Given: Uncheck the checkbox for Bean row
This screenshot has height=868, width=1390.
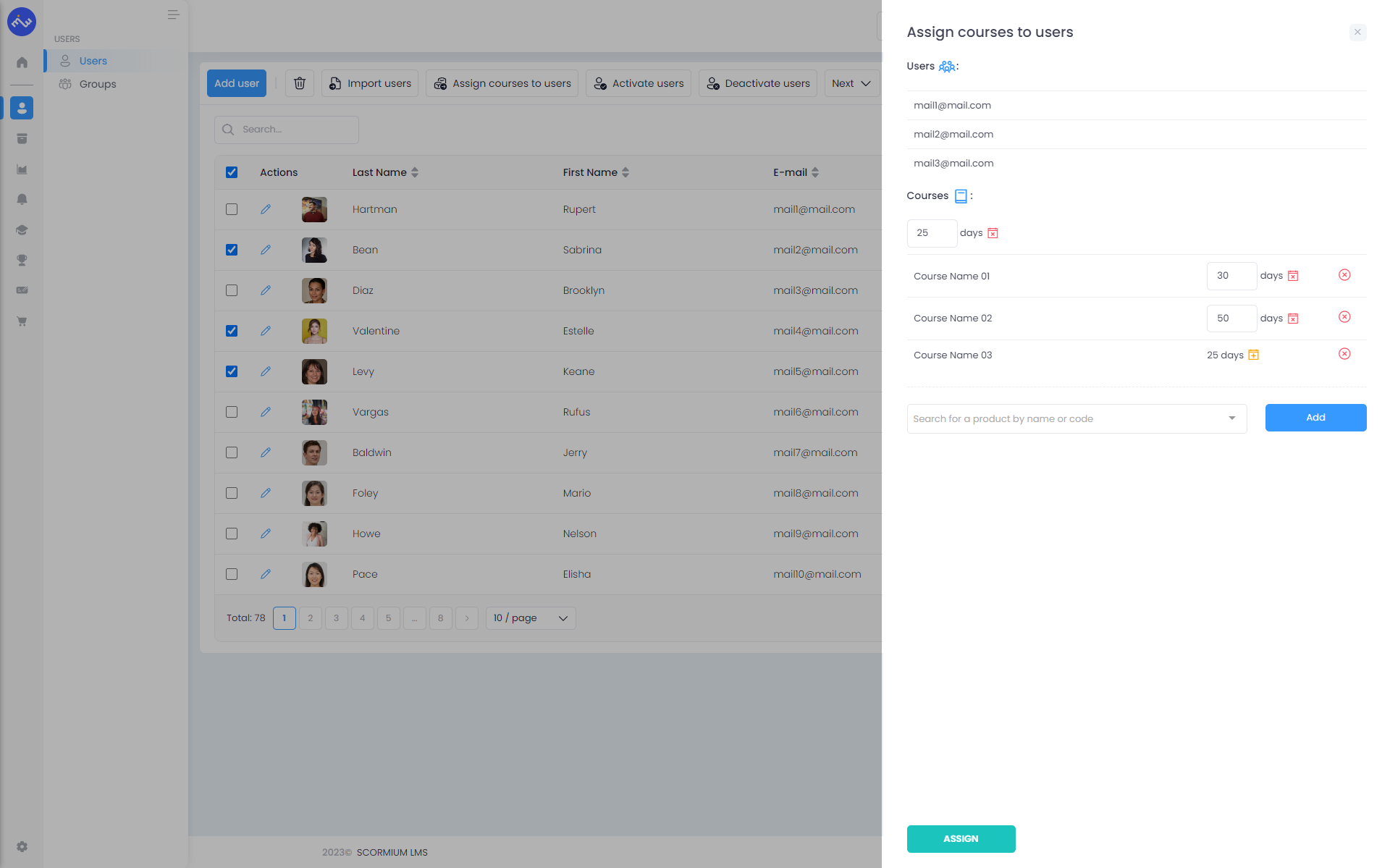Looking at the screenshot, I should tap(232, 250).
